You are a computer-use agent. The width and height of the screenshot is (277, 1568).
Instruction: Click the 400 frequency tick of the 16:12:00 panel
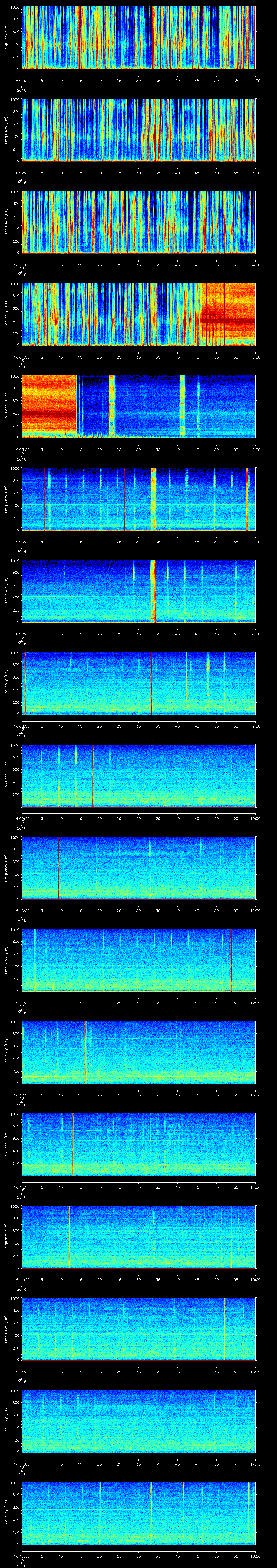point(16,1059)
